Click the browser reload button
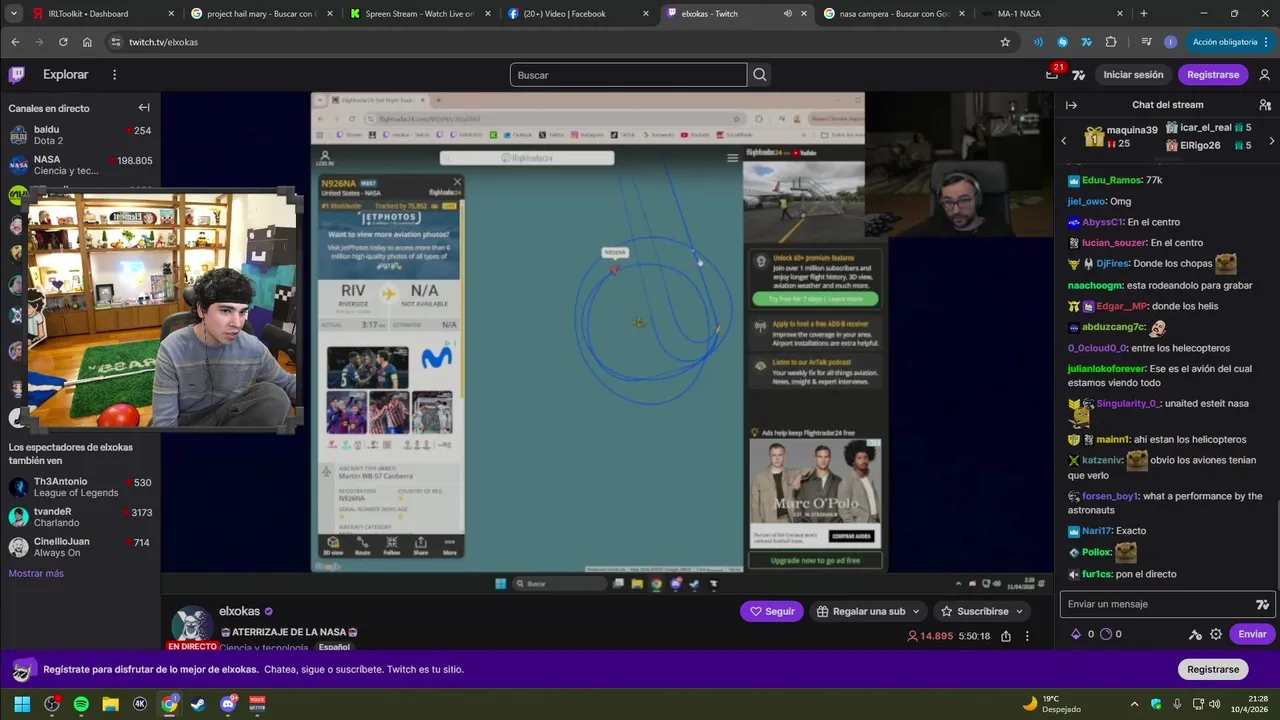 [63, 42]
